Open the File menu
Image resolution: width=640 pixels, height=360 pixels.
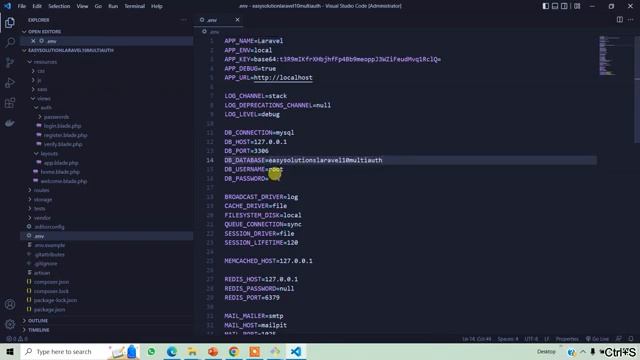pos(22,6)
